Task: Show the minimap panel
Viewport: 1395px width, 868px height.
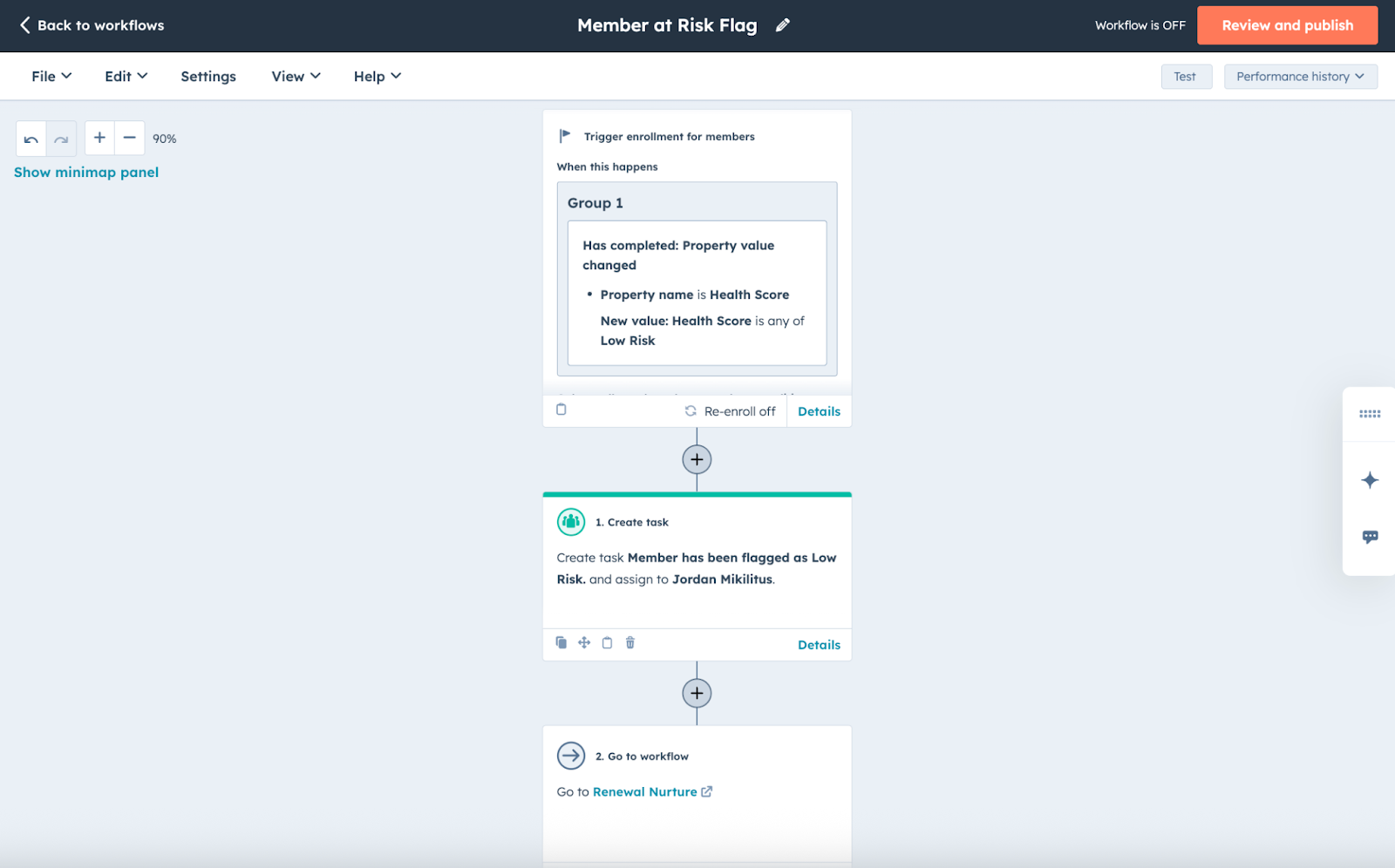Action: (x=86, y=173)
